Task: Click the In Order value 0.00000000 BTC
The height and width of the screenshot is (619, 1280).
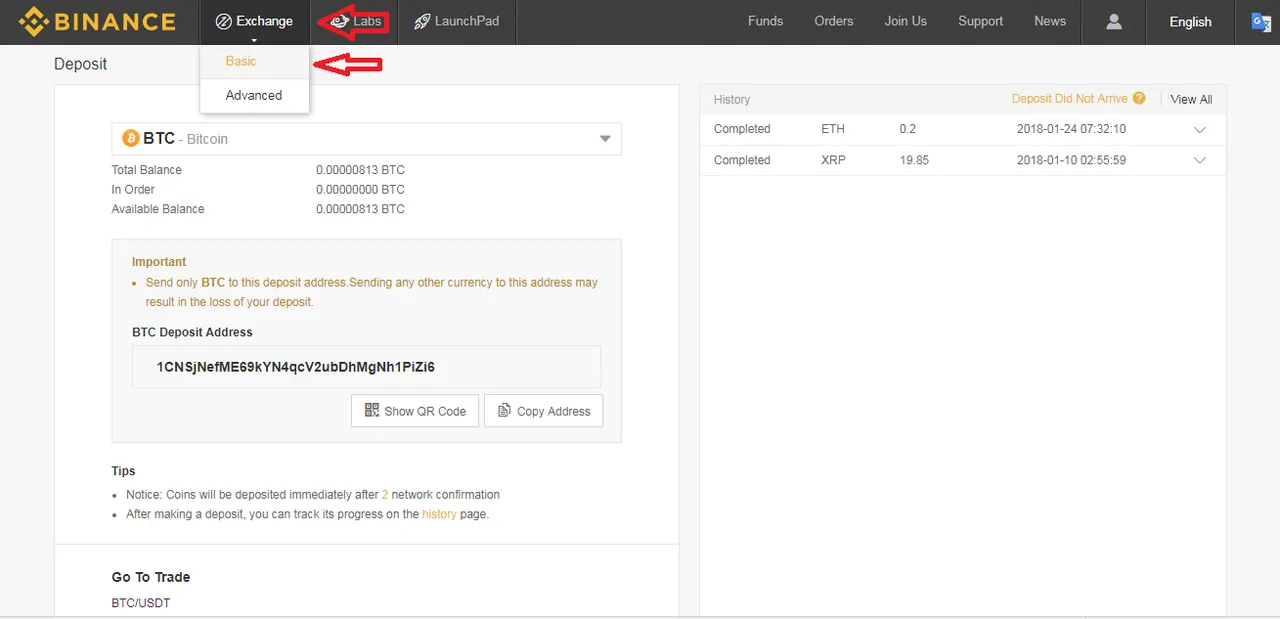Action: (x=360, y=189)
